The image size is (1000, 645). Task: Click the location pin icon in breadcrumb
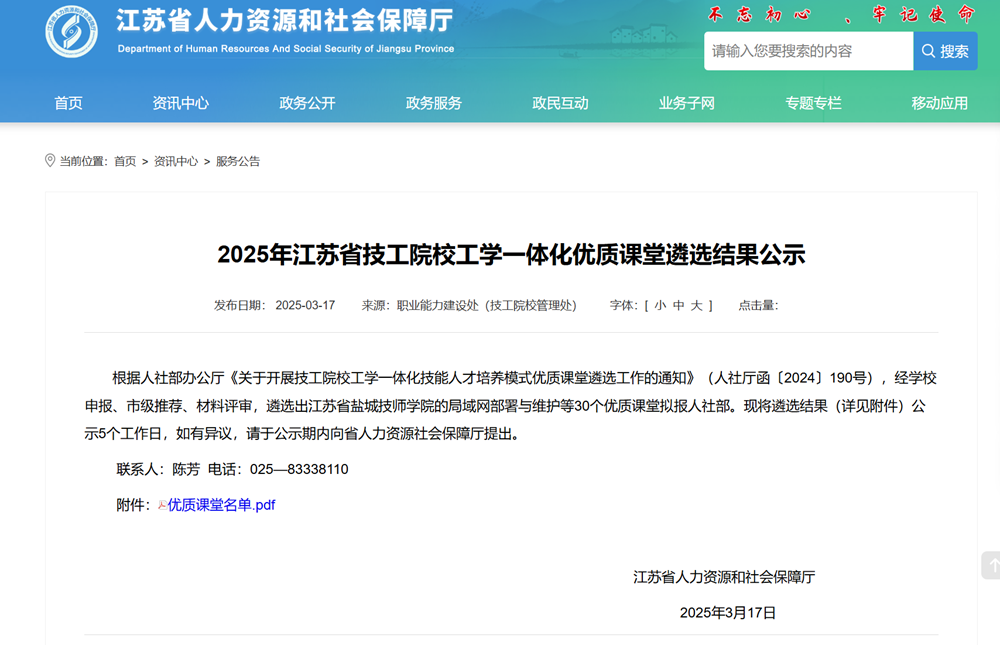click(50, 160)
